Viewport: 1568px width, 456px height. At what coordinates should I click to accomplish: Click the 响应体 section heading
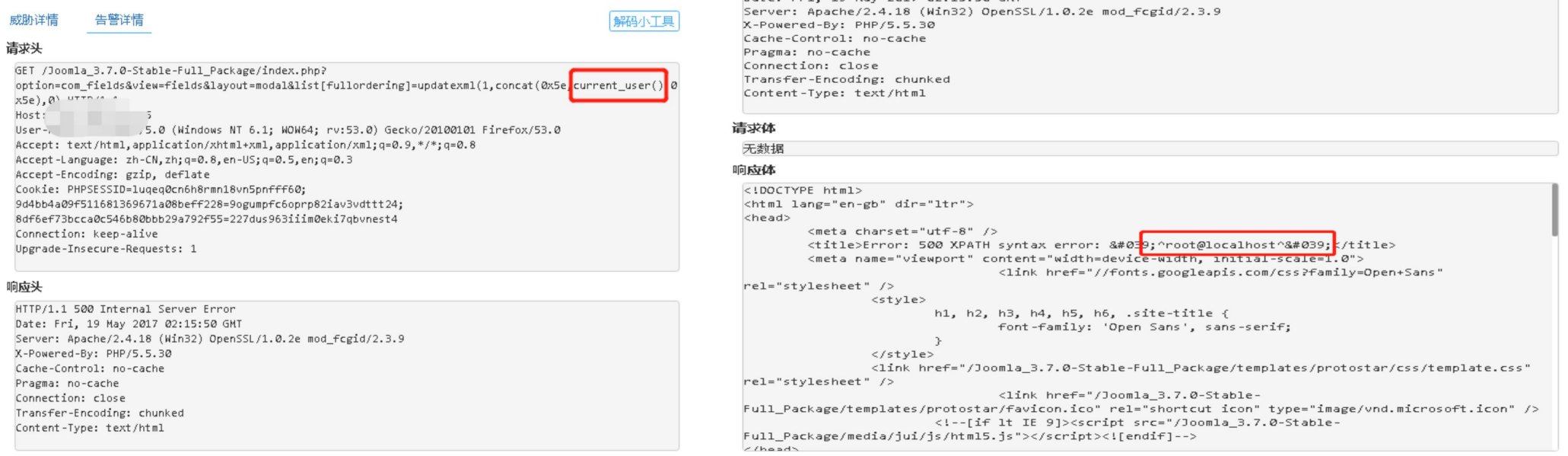(x=753, y=170)
